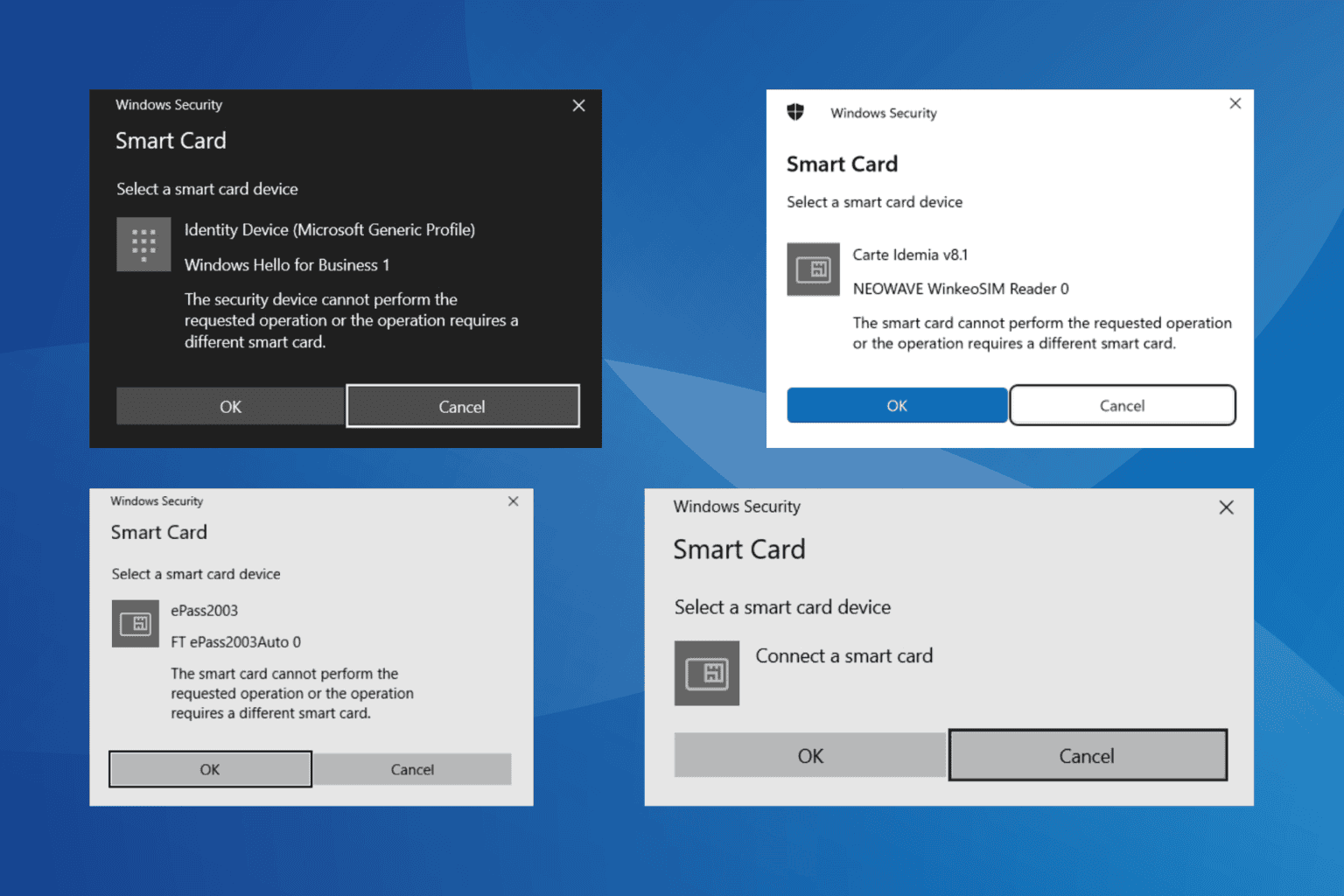Image resolution: width=1344 pixels, height=896 pixels.
Task: Select the Identity Device keypad icon
Action: 143,244
